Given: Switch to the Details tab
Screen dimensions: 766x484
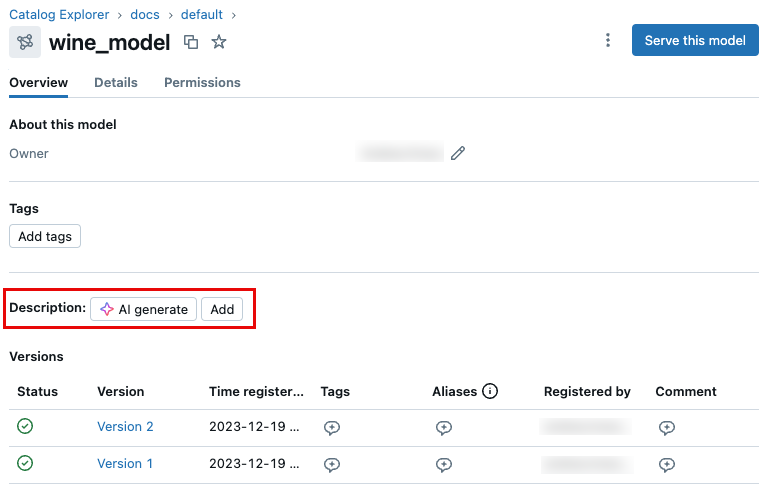Looking at the screenshot, I should [116, 83].
